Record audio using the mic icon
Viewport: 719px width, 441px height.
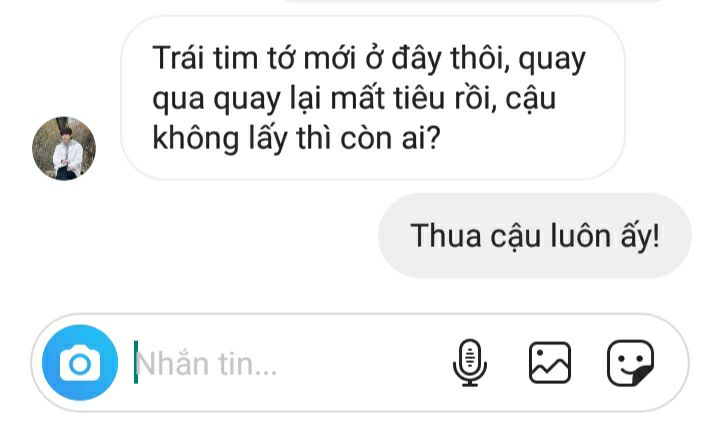470,363
